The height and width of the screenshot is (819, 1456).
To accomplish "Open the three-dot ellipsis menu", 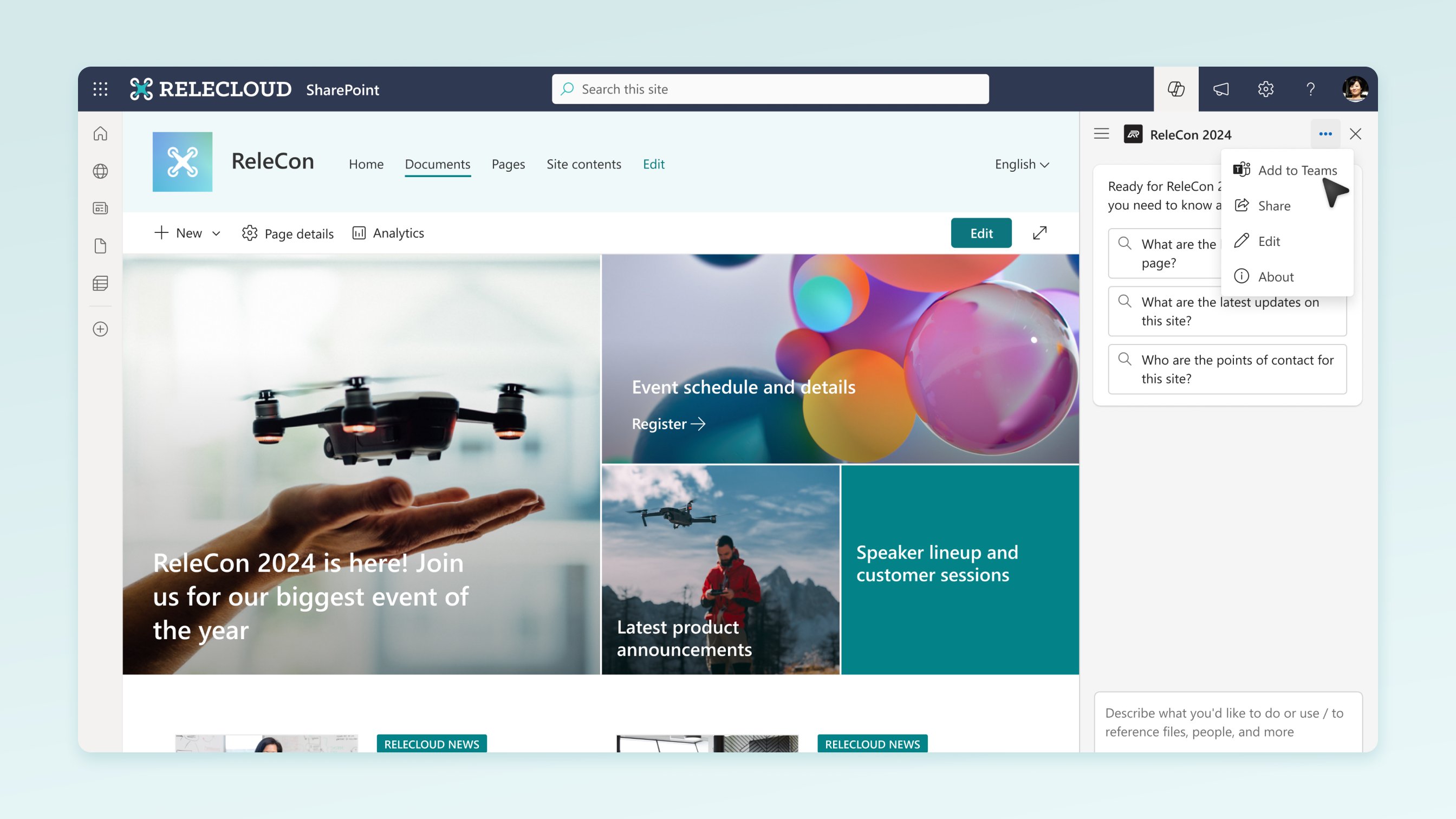I will [x=1326, y=133].
